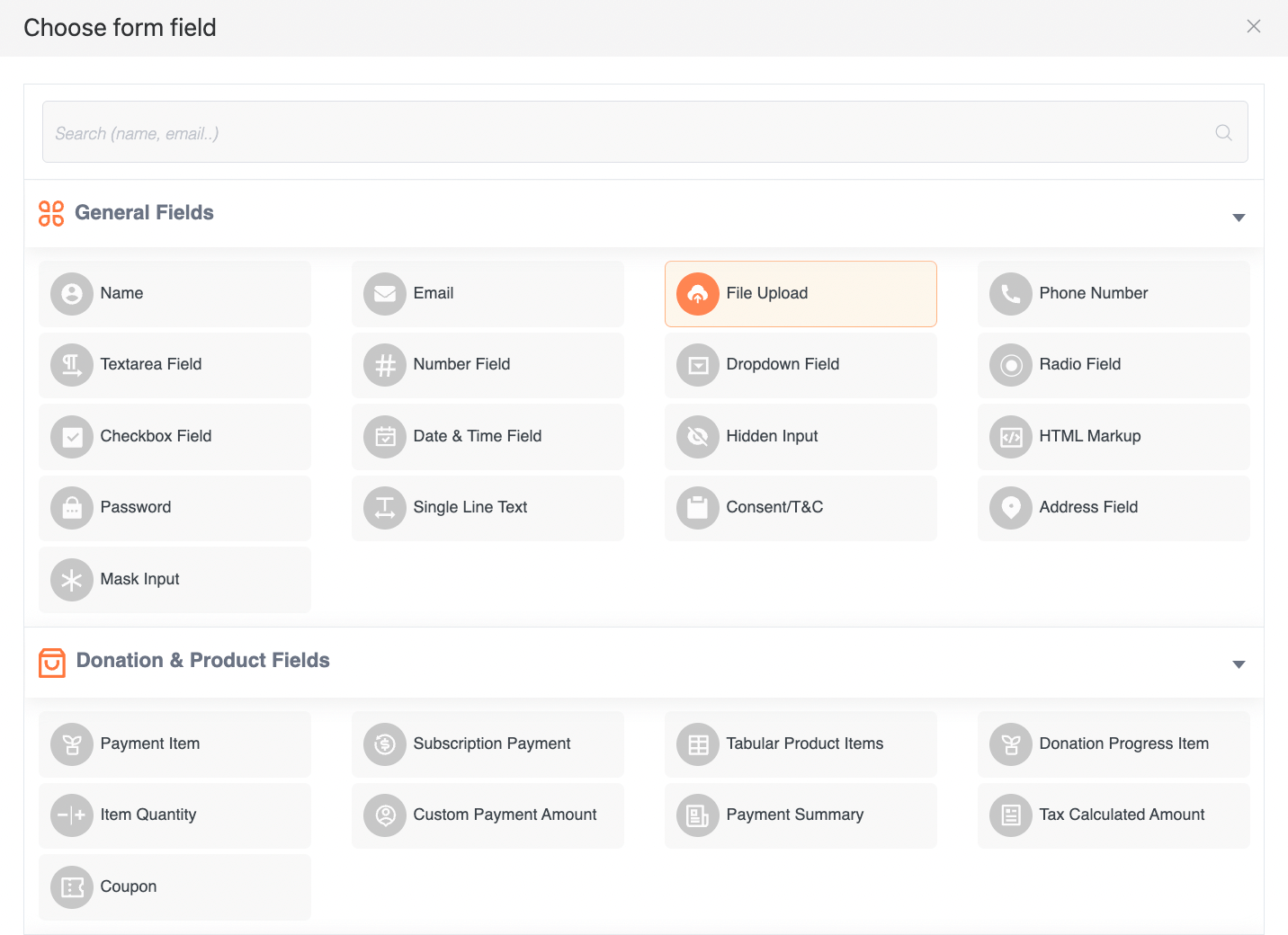Select the Phone Number handset icon
Viewport: 1288px width, 935px height.
coord(1011,294)
